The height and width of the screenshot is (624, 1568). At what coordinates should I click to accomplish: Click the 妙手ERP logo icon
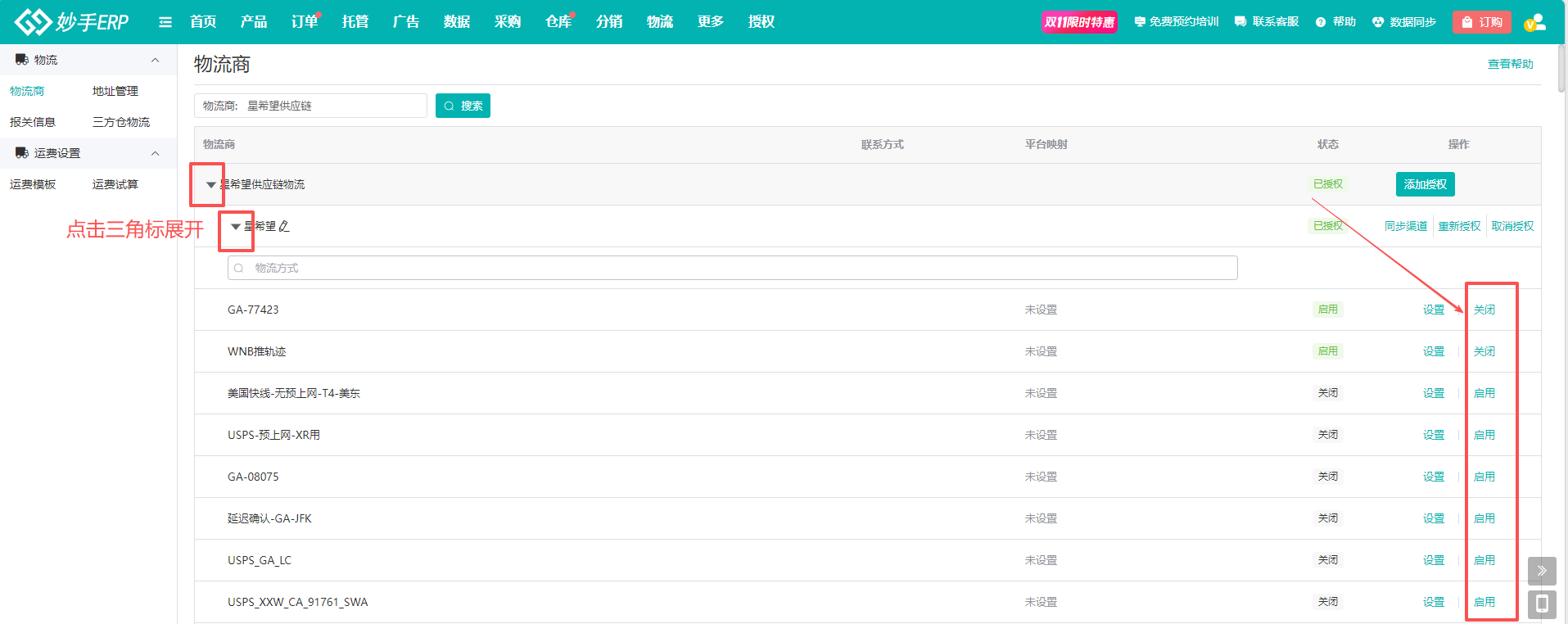(33, 22)
